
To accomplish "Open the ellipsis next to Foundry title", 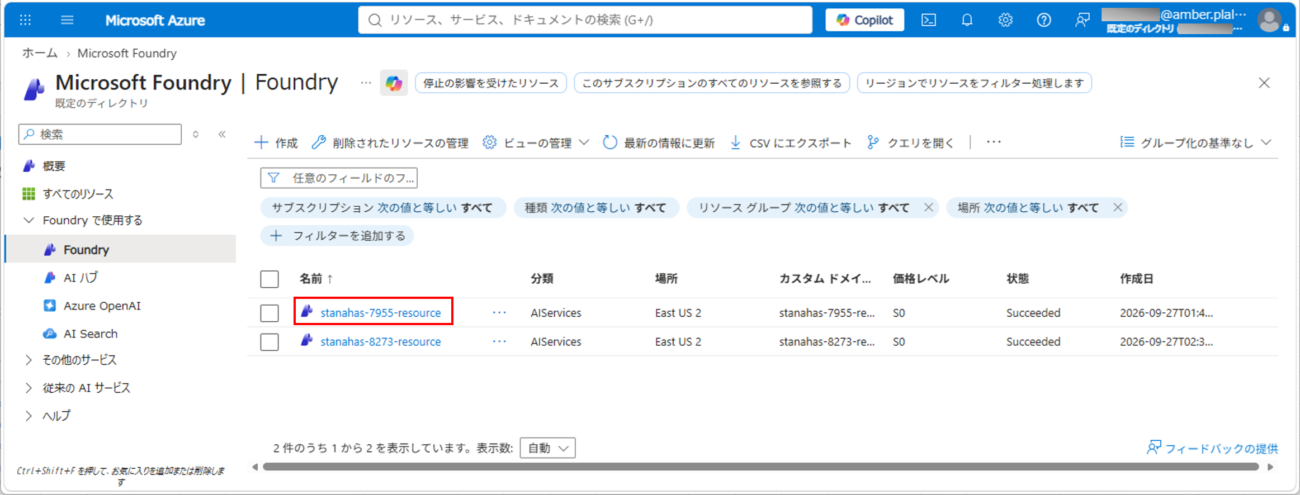I will coord(366,83).
